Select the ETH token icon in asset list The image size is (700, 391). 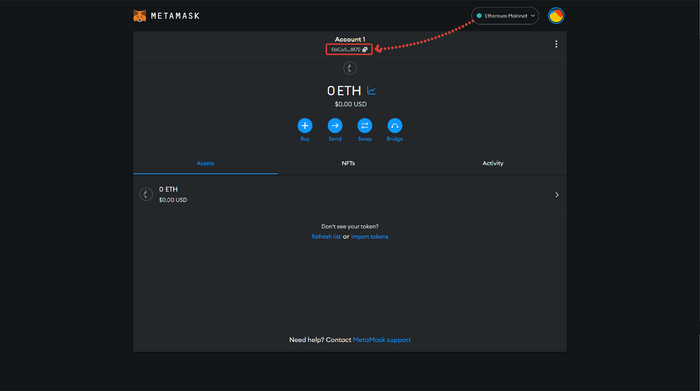click(146, 194)
